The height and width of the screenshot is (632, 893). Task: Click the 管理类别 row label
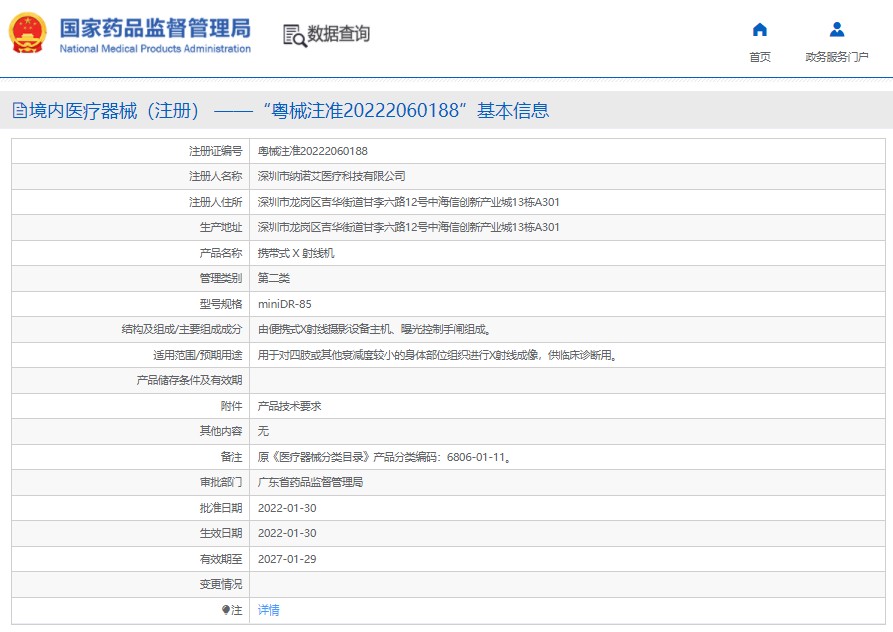(221, 278)
